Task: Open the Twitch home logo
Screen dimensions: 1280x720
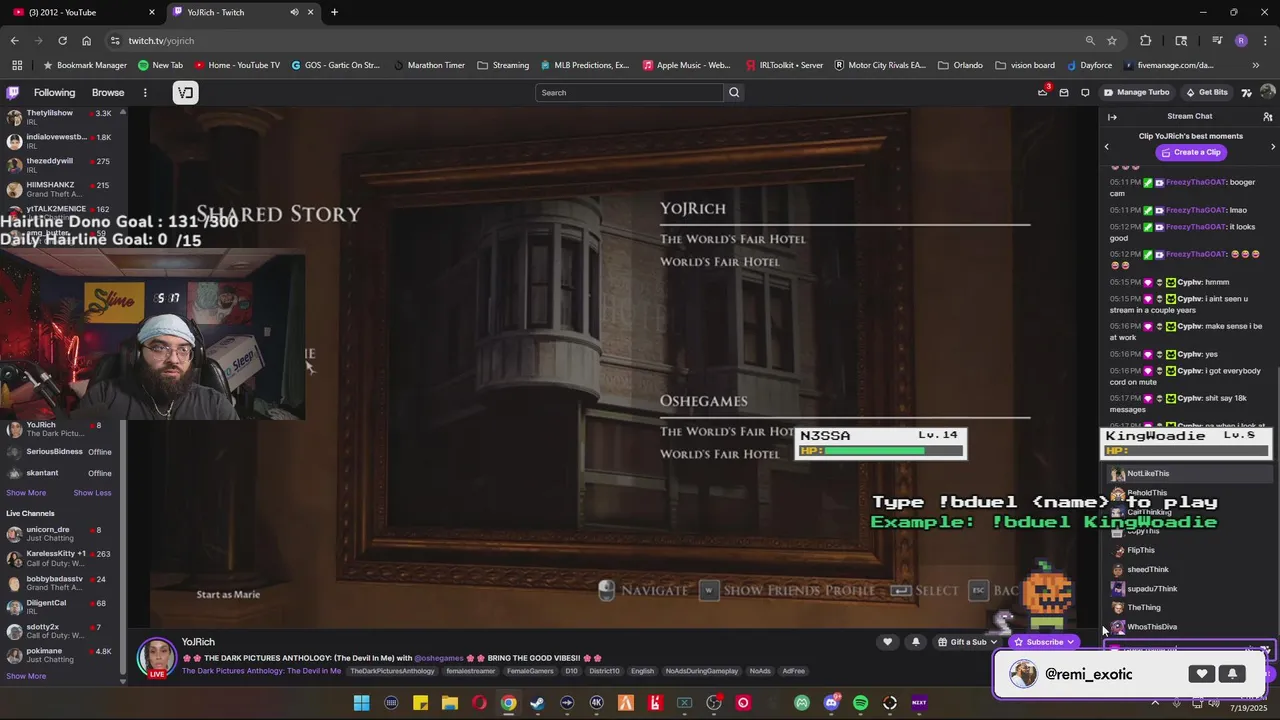Action: coord(12,92)
